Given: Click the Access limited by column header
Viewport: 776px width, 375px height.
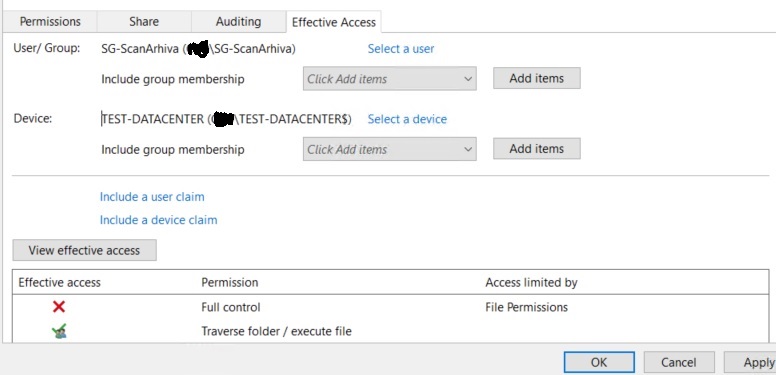Looking at the screenshot, I should pos(531,283).
